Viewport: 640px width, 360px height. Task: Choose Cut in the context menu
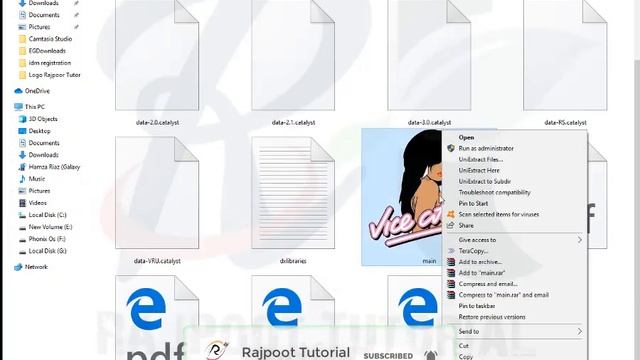pyautogui.click(x=464, y=346)
